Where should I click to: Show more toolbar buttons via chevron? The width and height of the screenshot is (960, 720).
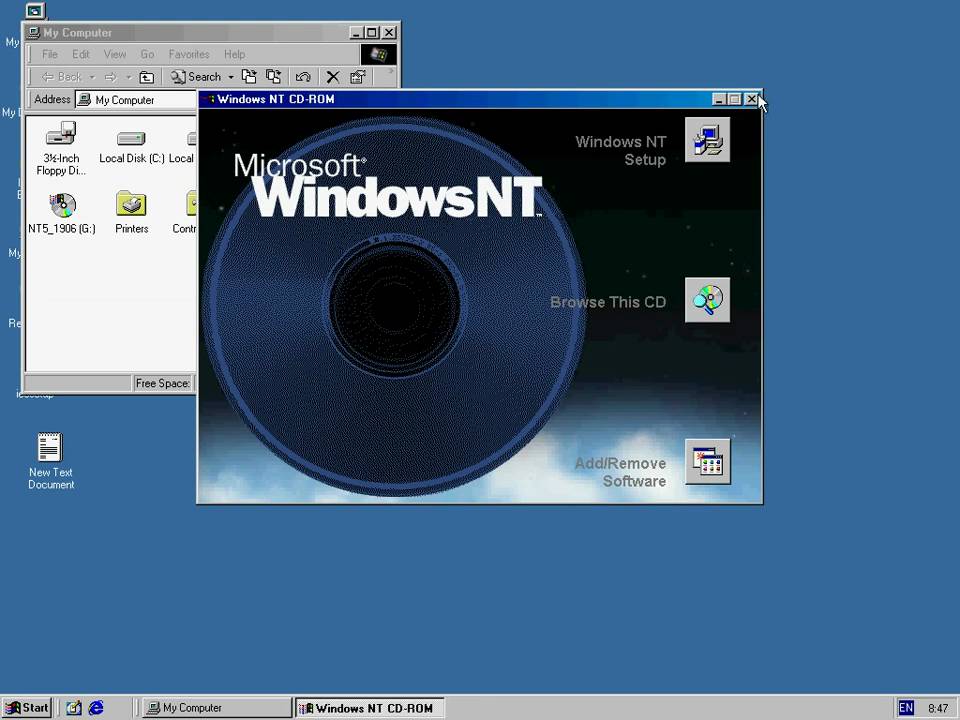pos(391,71)
